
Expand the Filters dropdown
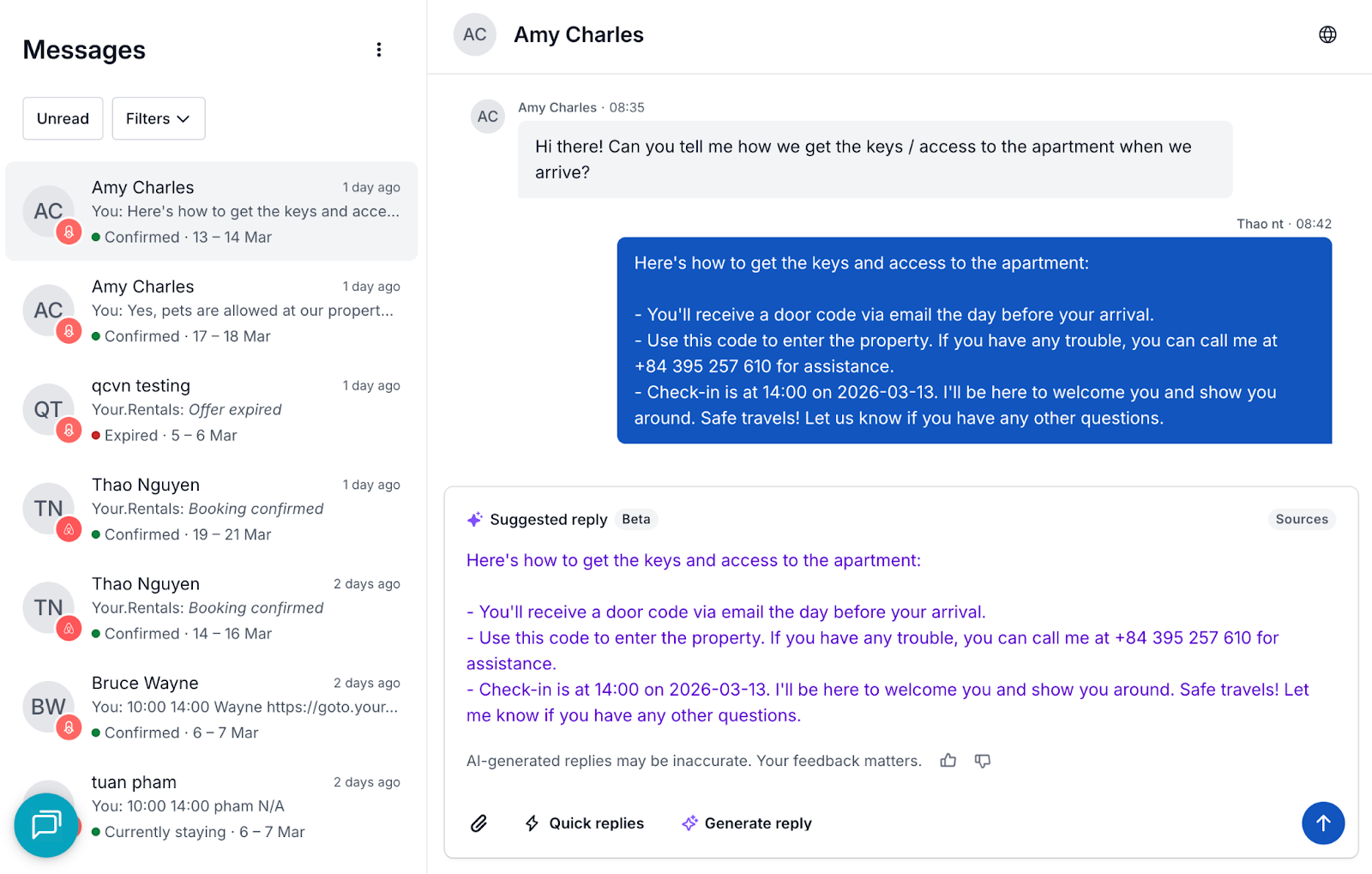(158, 118)
